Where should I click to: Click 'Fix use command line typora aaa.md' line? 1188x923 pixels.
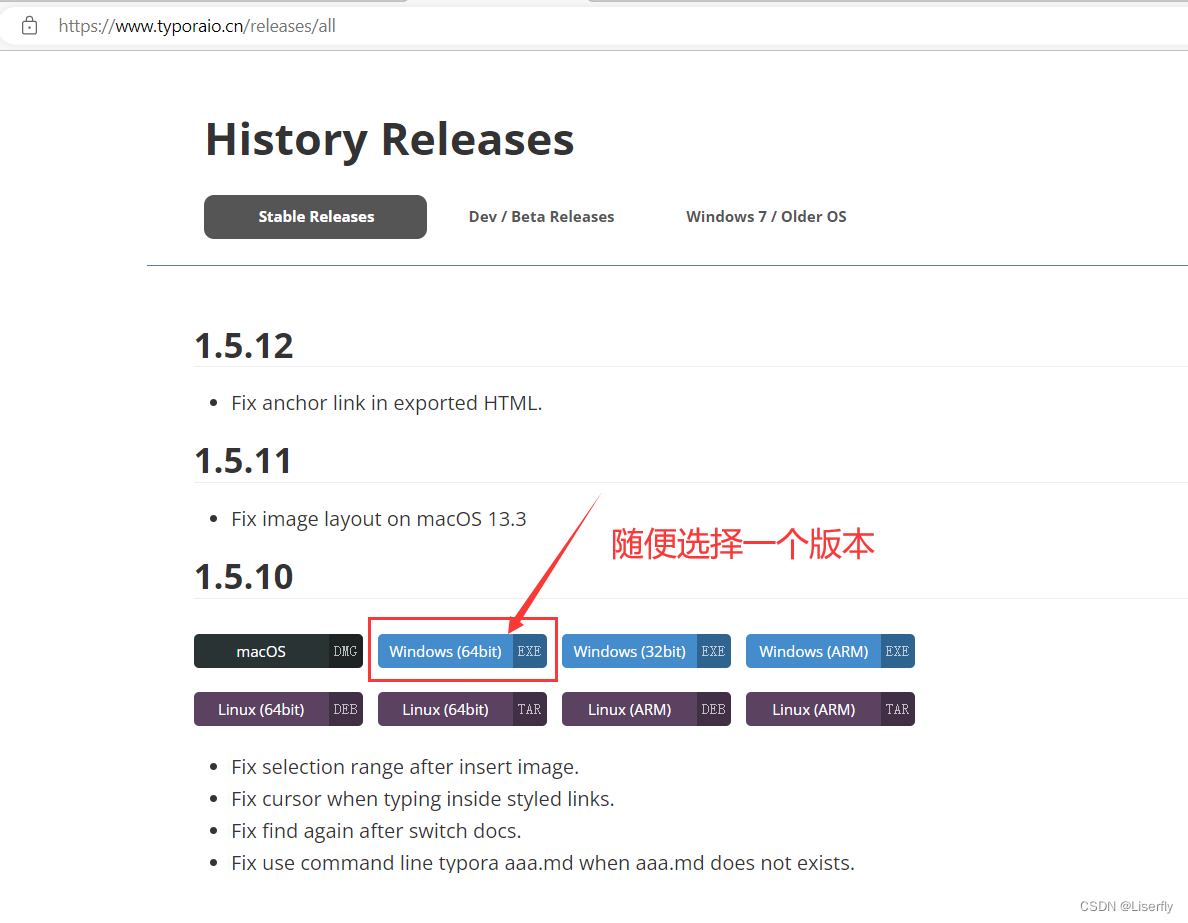pos(542,863)
